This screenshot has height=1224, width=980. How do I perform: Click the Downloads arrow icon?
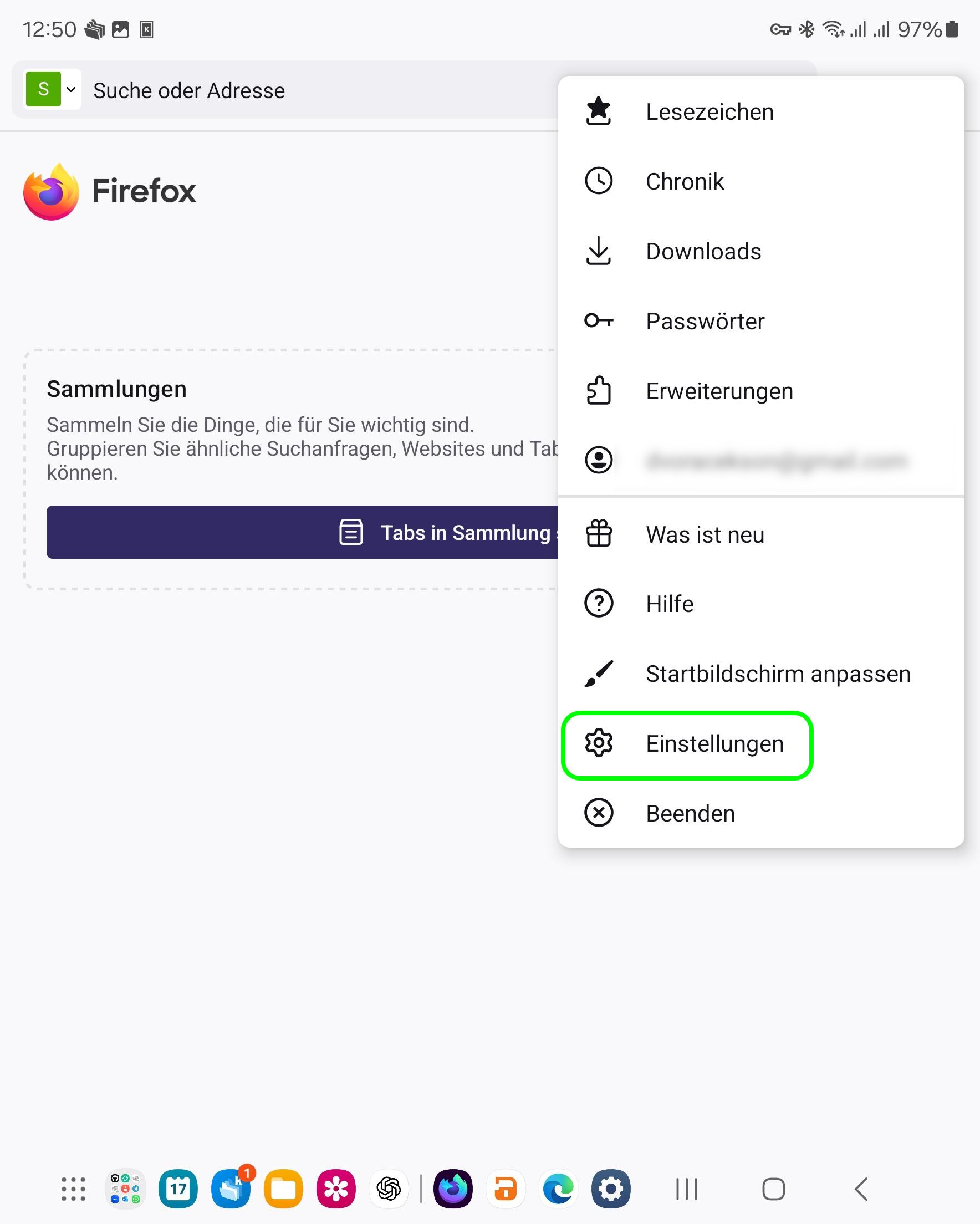[x=599, y=251]
